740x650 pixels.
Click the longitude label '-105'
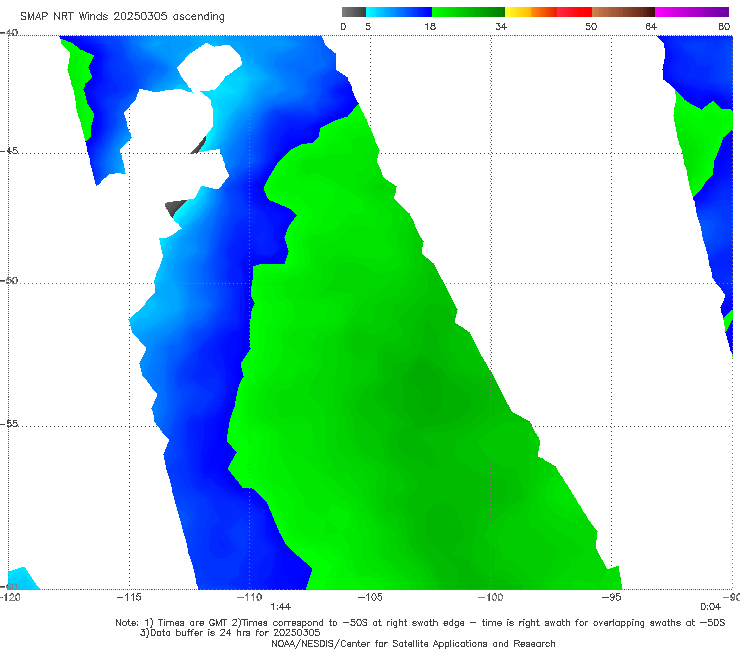(x=370, y=597)
